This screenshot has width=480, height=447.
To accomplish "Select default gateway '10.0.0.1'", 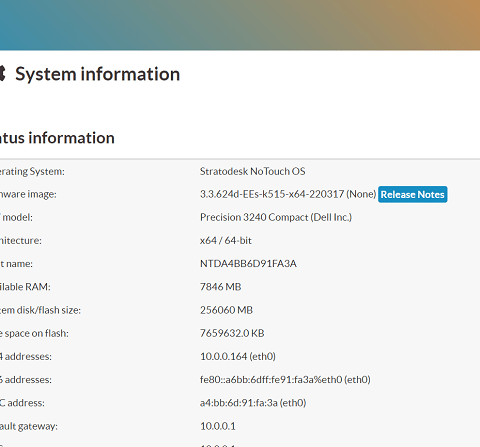I will pyautogui.click(x=218, y=426).
